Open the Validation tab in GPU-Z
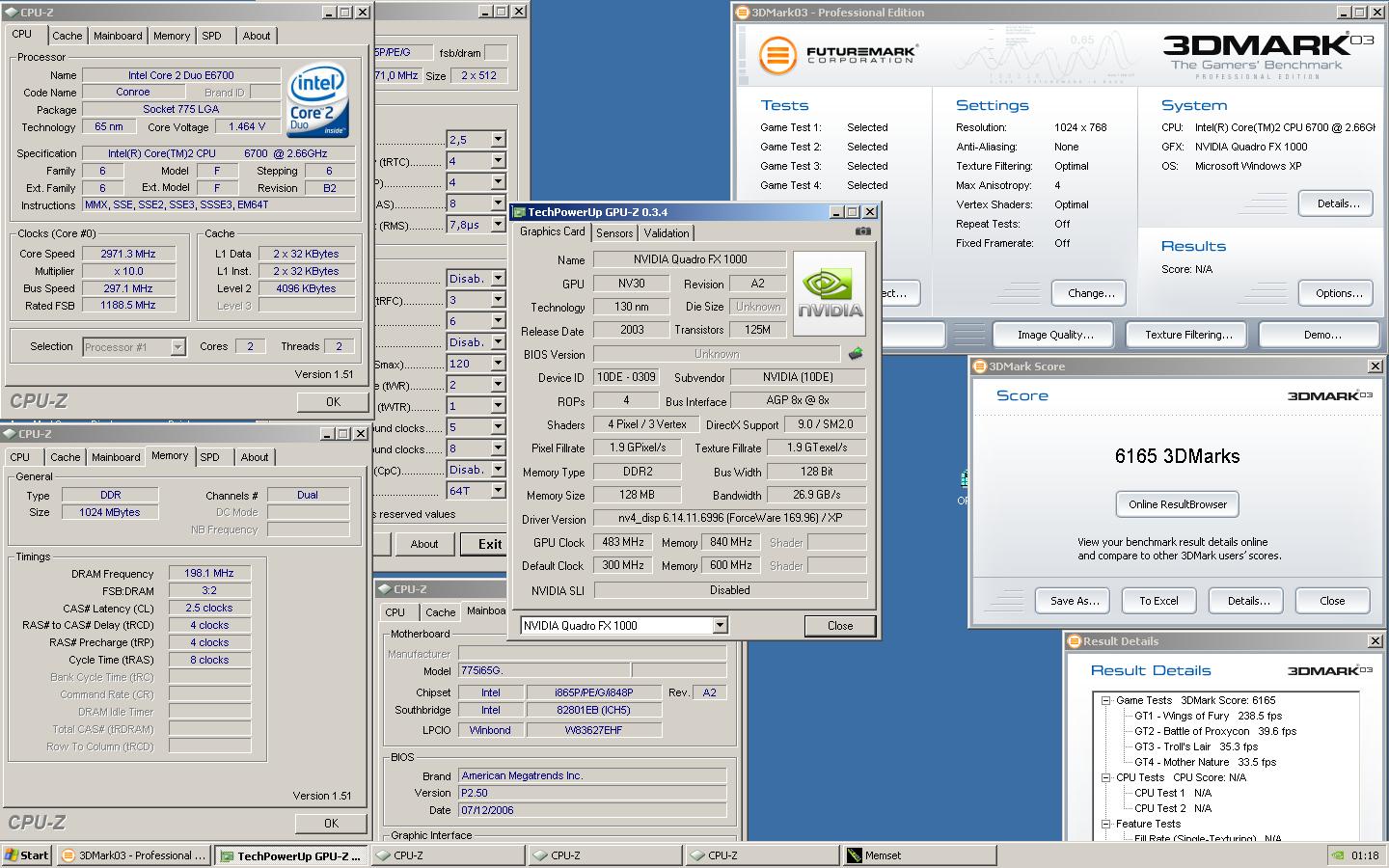This screenshot has width=1389, height=868. 667,233
